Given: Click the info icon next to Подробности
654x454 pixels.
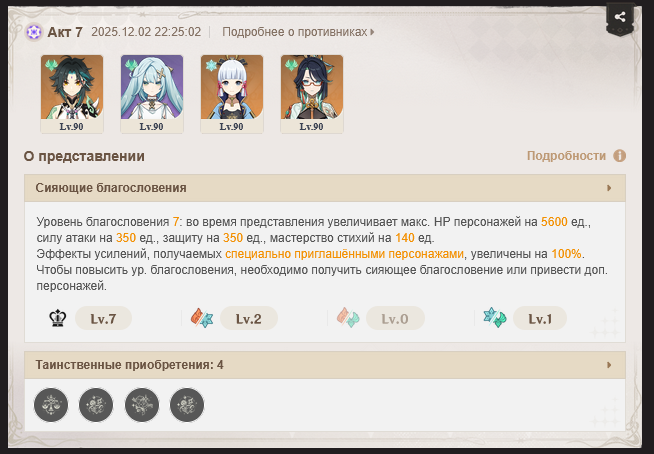Looking at the screenshot, I should coord(619,156).
